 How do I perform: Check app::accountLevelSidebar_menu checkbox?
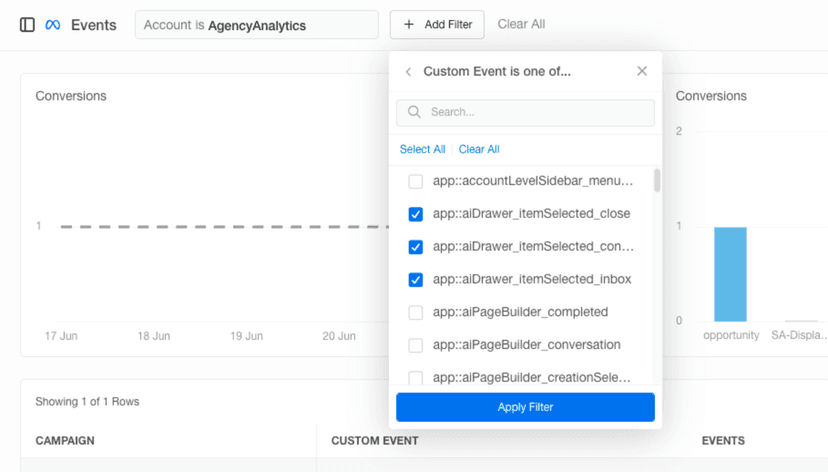pos(416,182)
